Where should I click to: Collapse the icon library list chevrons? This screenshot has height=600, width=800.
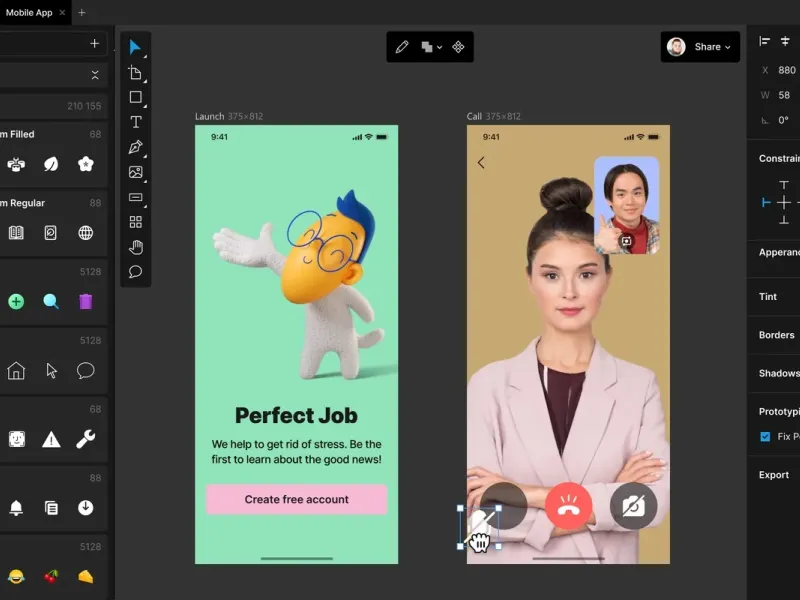(95, 75)
